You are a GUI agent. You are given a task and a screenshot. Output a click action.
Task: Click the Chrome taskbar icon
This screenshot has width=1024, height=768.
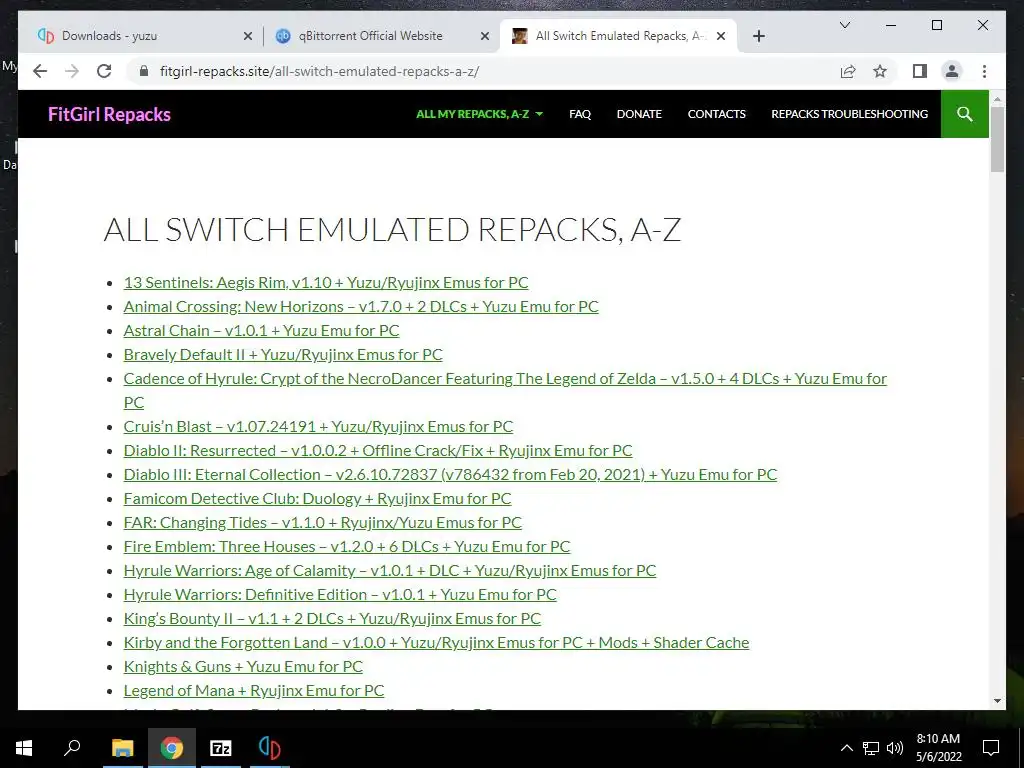coord(172,748)
